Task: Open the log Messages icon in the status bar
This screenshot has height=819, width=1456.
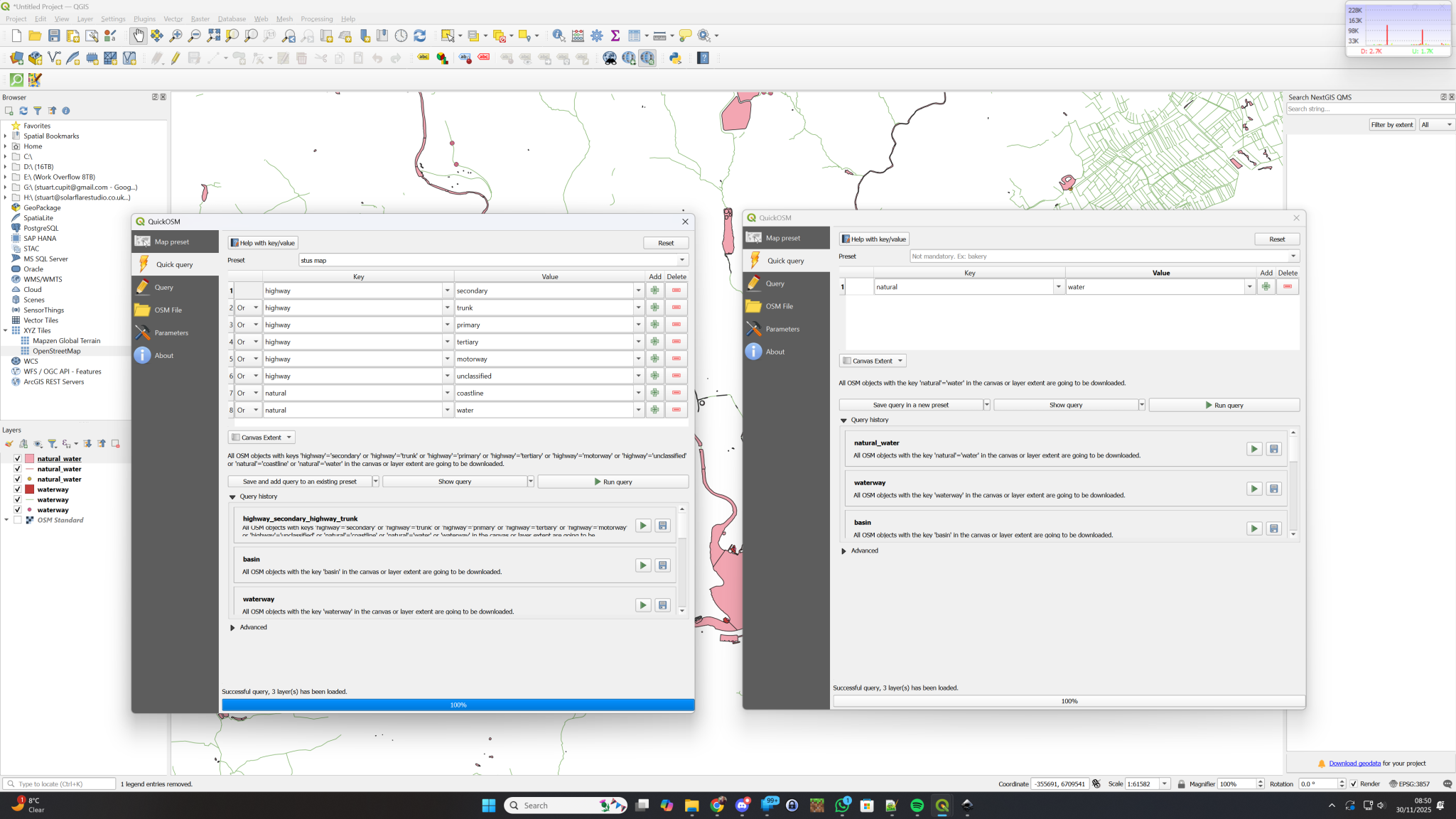Action: click(1447, 783)
